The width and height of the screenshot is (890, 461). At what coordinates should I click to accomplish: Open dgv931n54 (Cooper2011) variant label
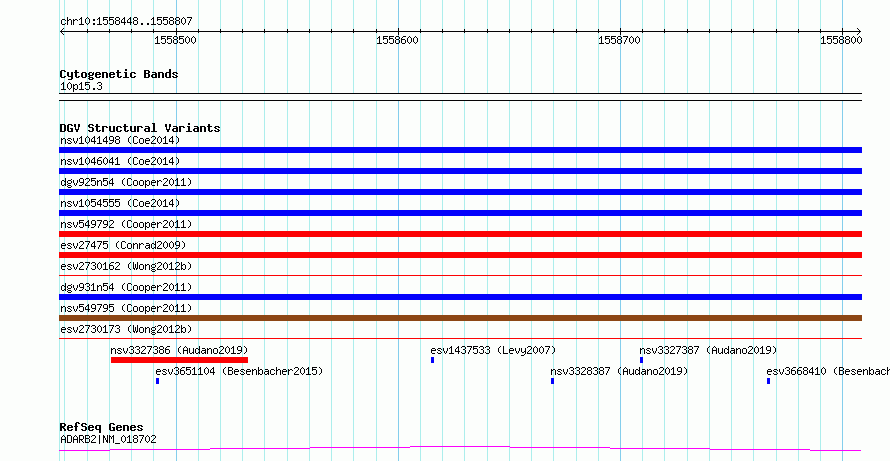click(126, 287)
